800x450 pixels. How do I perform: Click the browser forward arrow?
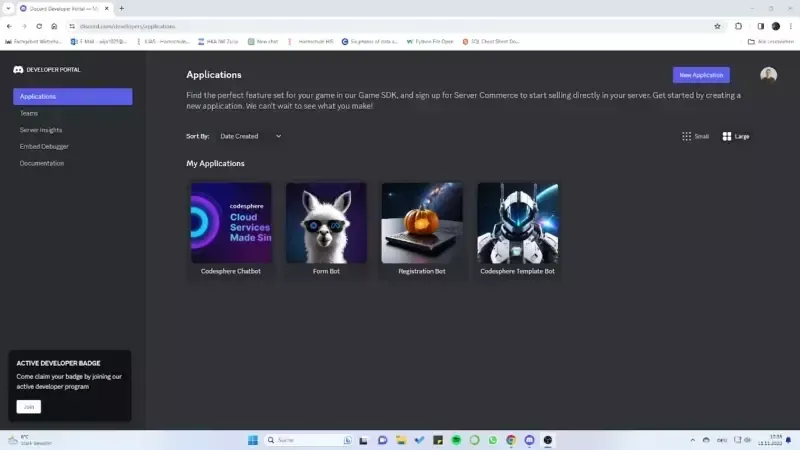[24, 26]
